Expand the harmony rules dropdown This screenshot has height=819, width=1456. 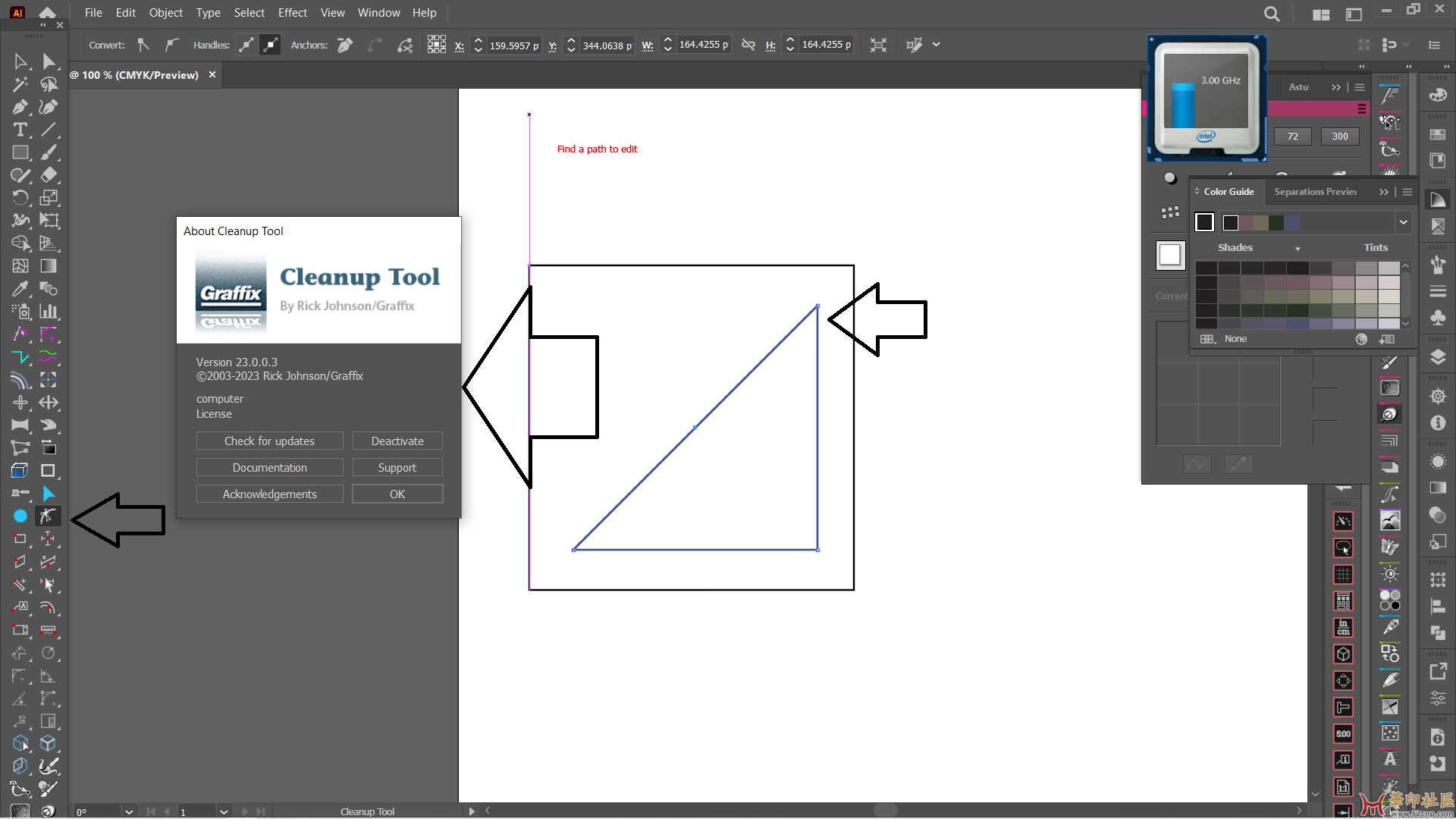click(x=1404, y=222)
